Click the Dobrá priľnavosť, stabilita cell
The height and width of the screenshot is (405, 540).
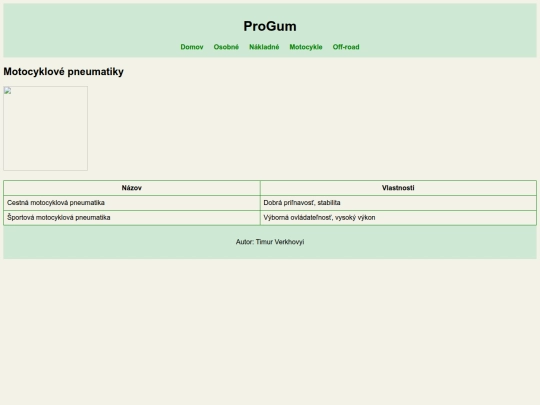[x=398, y=203]
